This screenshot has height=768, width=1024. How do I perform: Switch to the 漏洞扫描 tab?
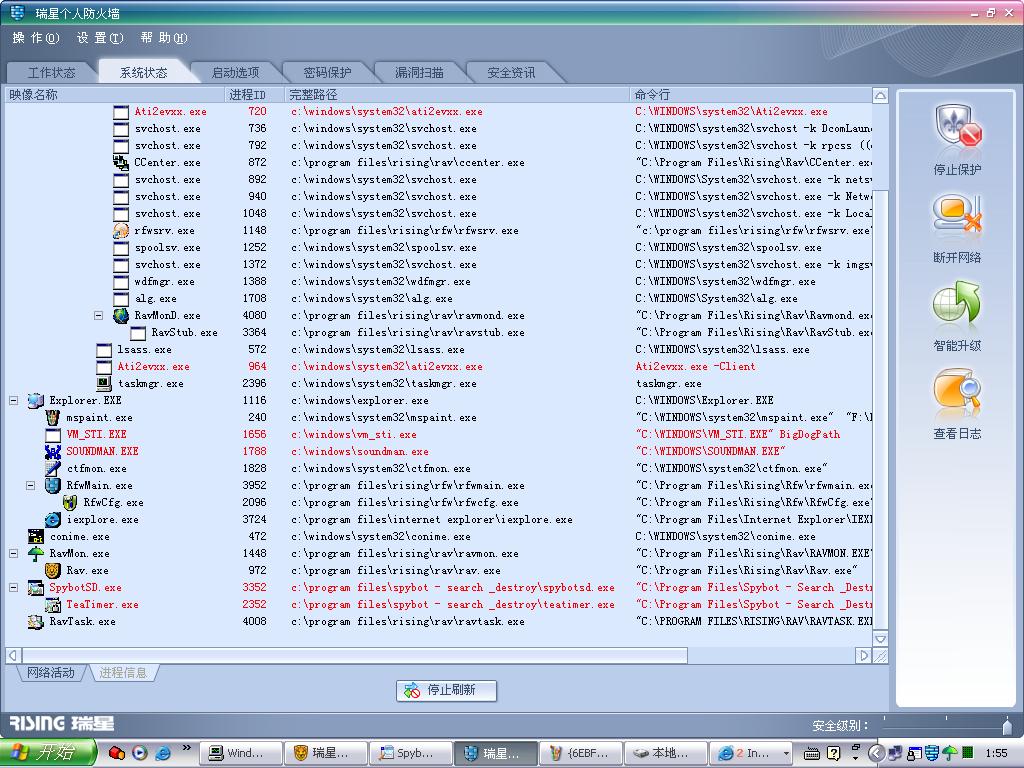[x=419, y=73]
